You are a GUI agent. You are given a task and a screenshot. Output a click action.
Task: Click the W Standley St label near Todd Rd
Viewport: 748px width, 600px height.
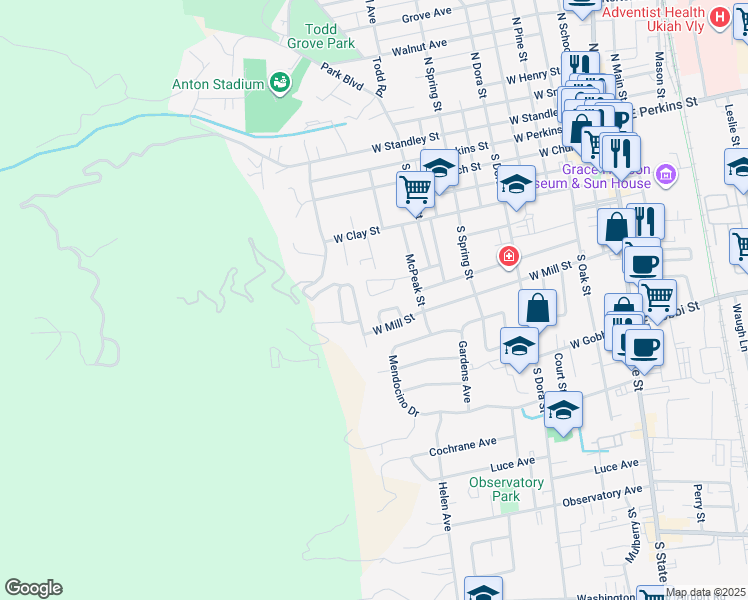[405, 143]
